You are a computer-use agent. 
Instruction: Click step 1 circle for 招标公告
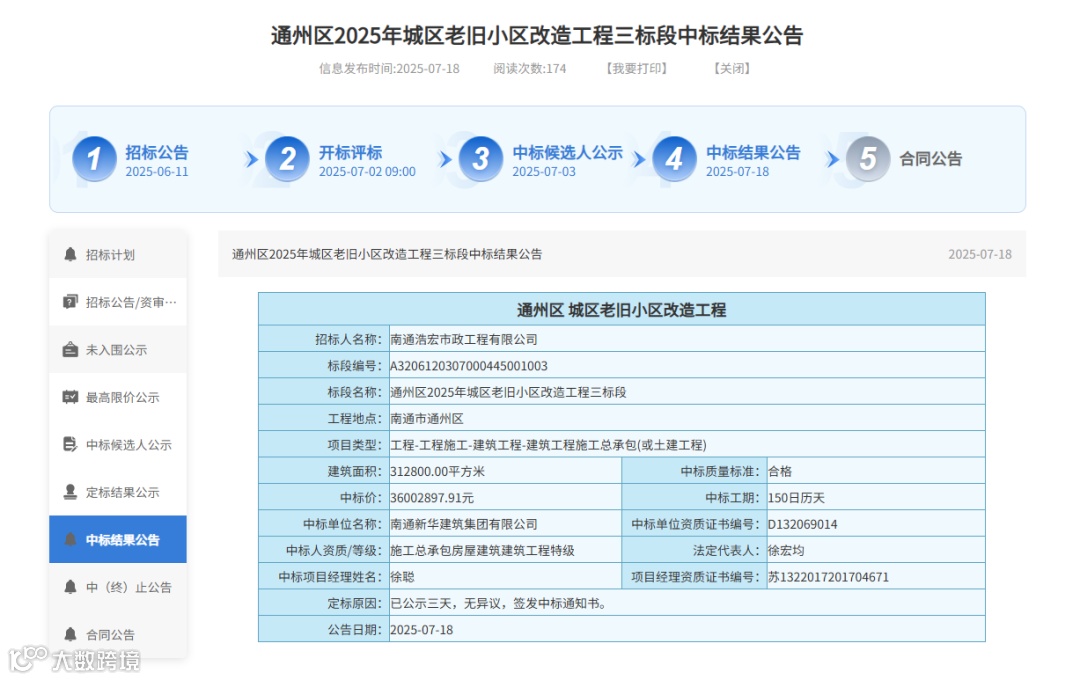click(94, 159)
